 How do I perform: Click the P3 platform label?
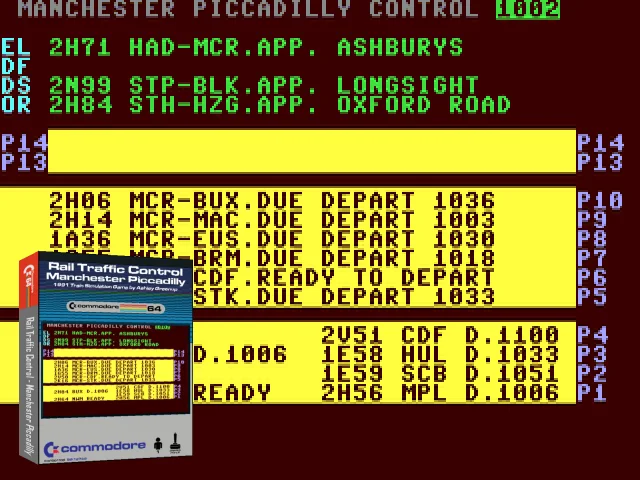pos(592,354)
